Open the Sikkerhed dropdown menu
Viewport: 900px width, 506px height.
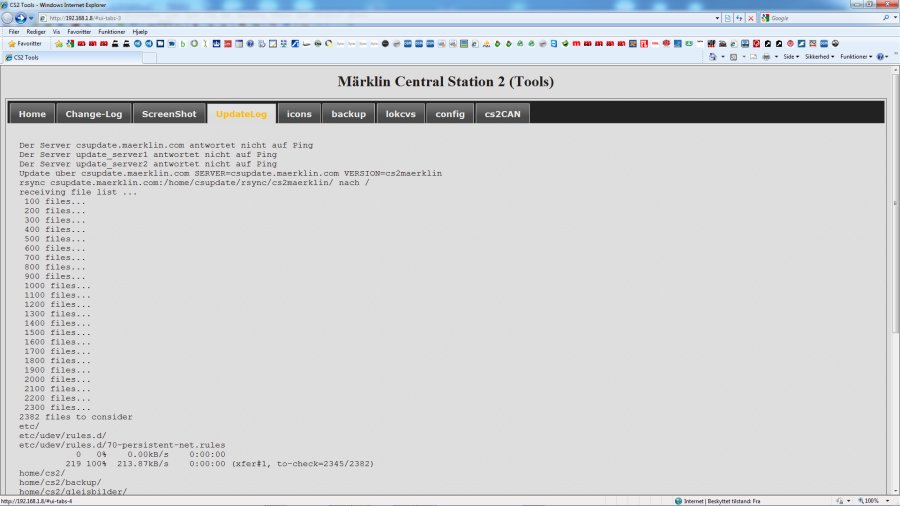[x=819, y=57]
